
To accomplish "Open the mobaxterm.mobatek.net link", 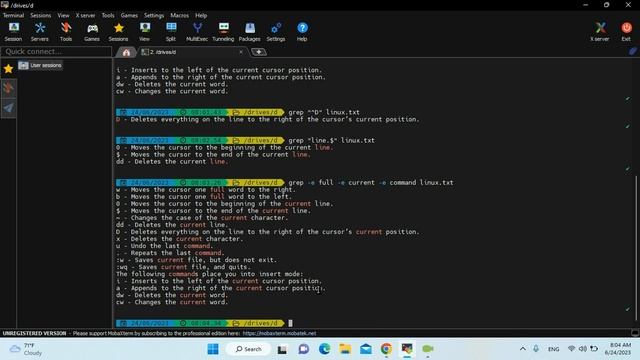I will tap(279, 333).
